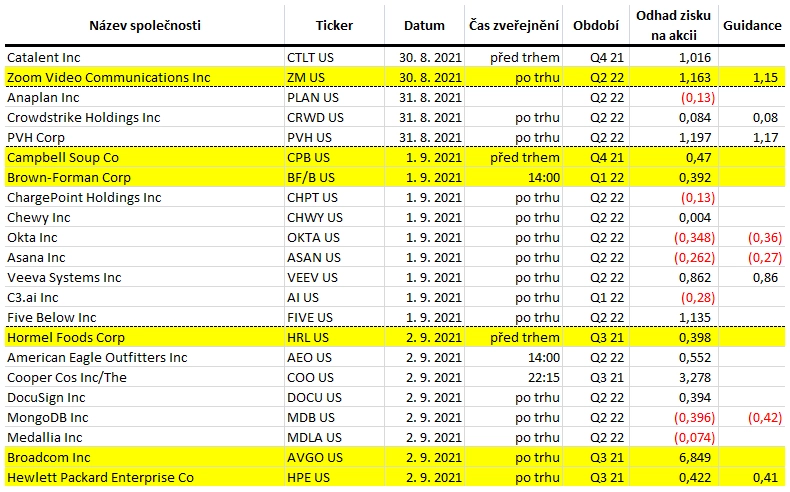Image resolution: width=790 pixels, height=492 pixels.
Task: Click the 'Název společnosti' column header
Action: (x=145, y=26)
